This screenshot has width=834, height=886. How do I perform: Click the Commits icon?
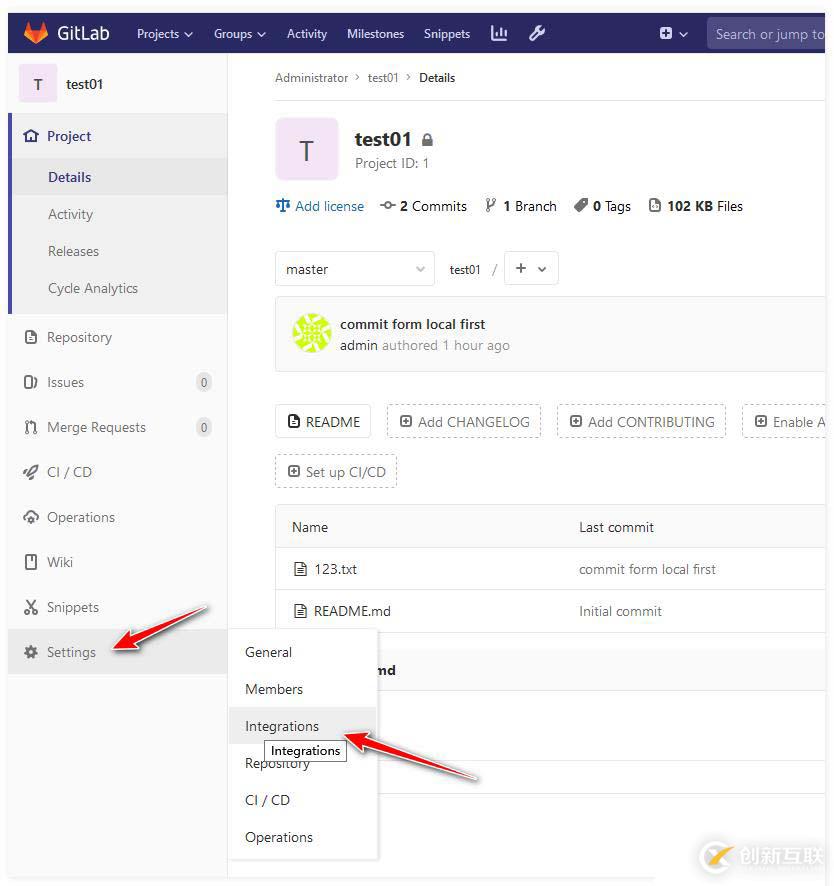coord(388,206)
